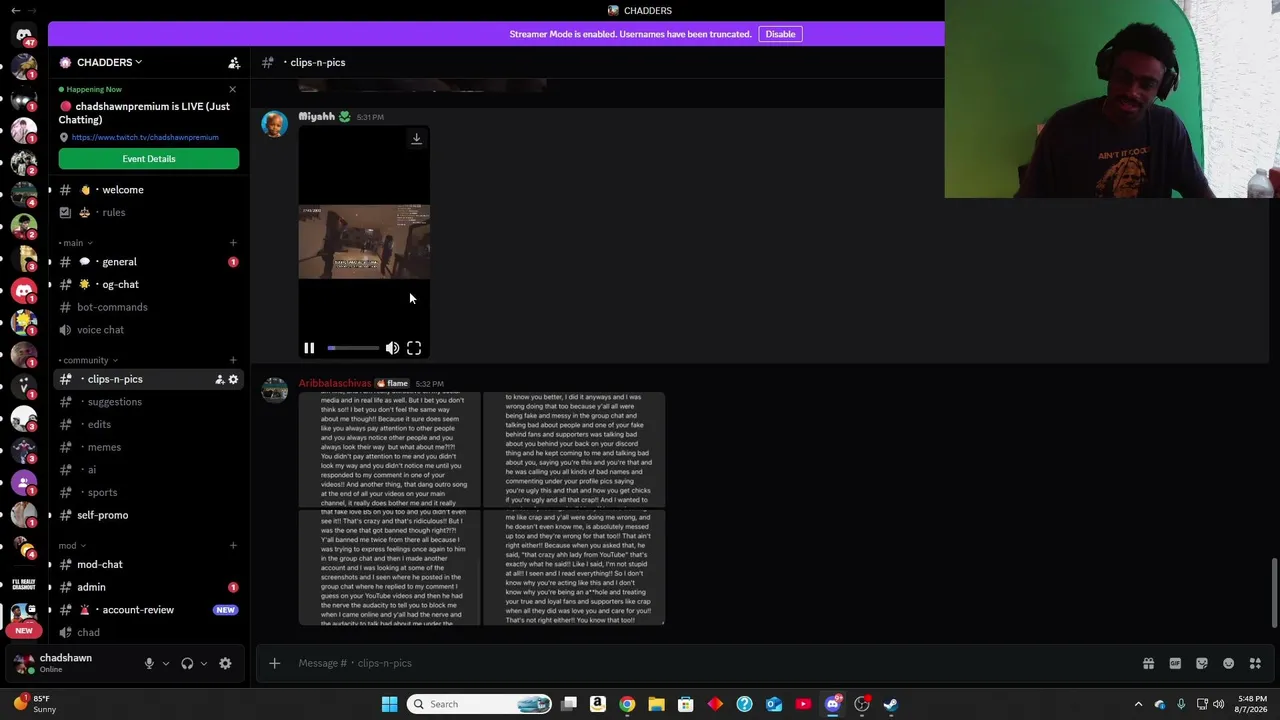Open Steam from the taskbar
Viewport: 1280px width, 720px height.
(891, 704)
